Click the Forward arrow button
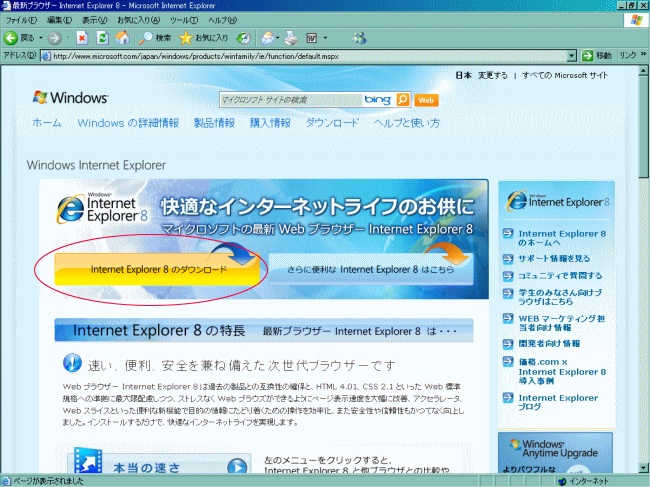This screenshot has height=487, width=650. 54,38
